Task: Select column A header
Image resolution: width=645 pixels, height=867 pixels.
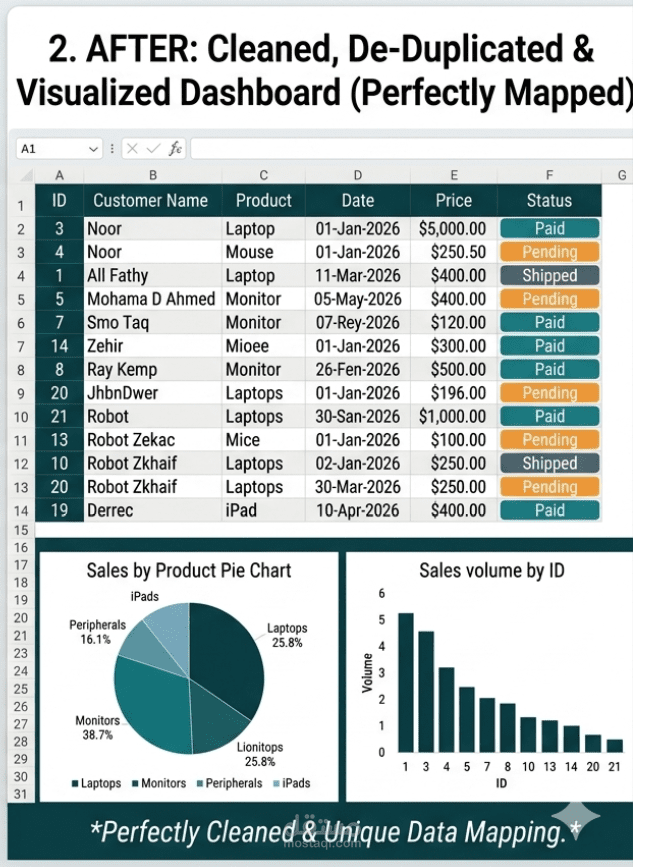Action: coord(59,175)
